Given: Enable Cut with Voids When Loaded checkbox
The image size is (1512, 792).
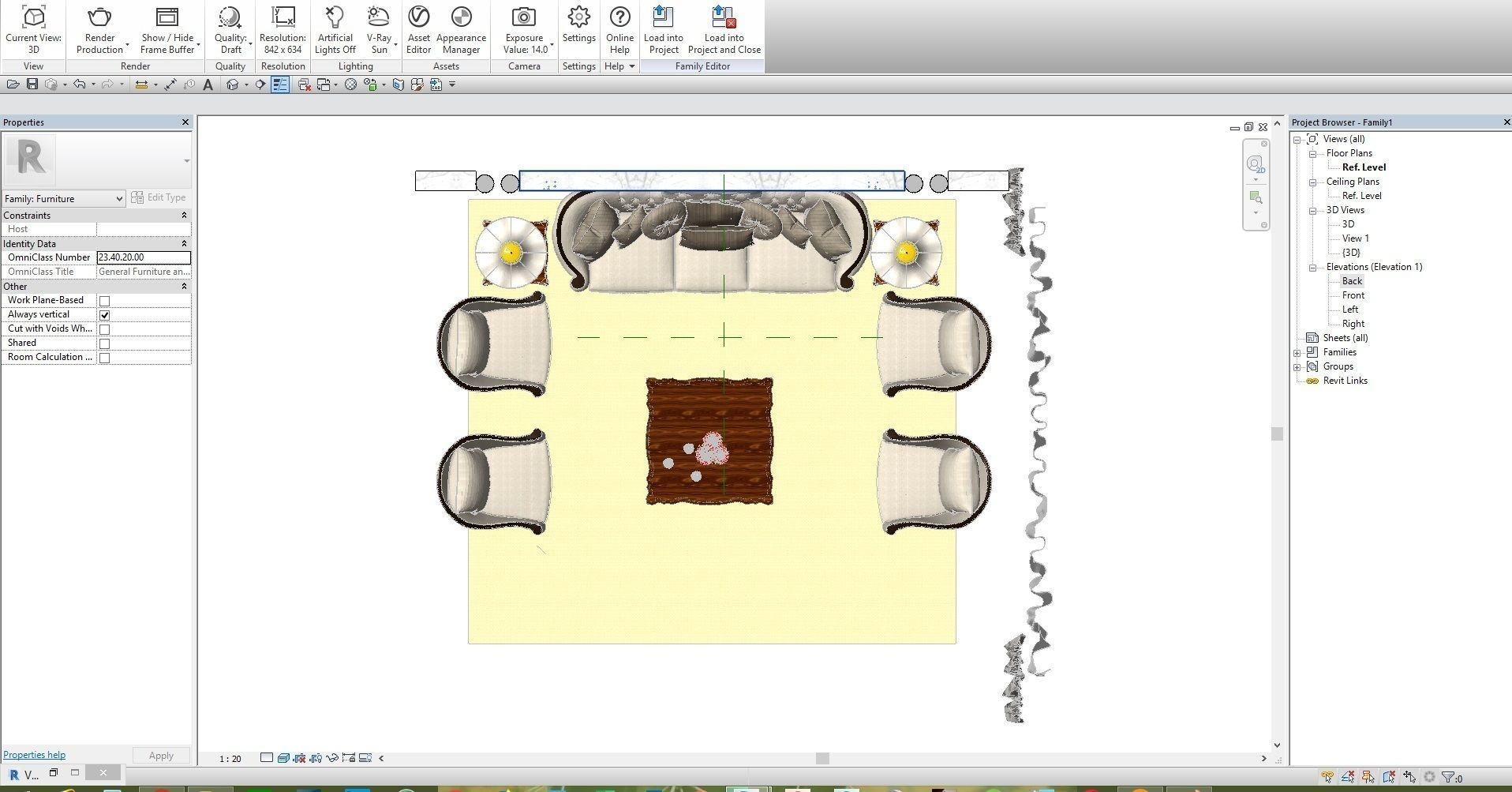Looking at the screenshot, I should (x=104, y=329).
